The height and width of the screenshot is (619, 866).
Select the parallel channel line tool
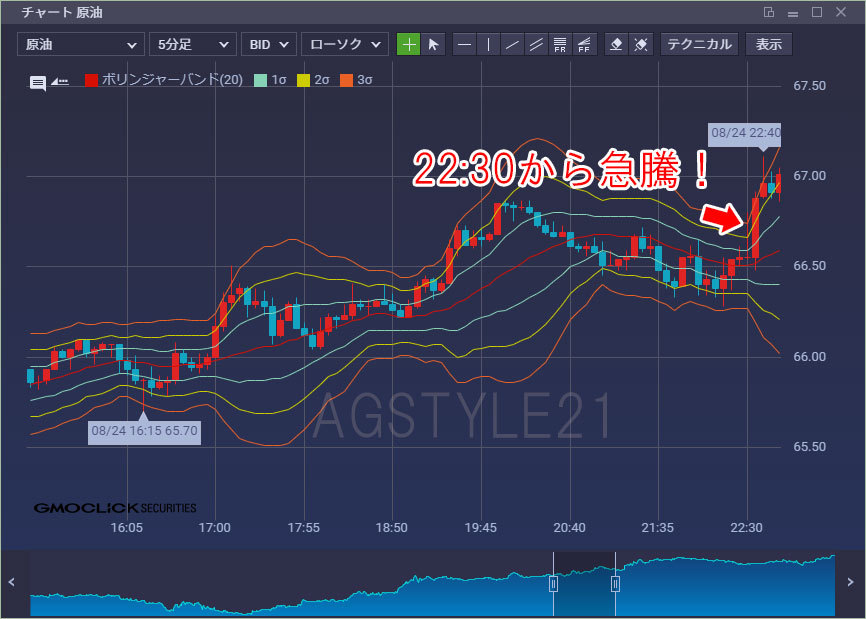536,44
